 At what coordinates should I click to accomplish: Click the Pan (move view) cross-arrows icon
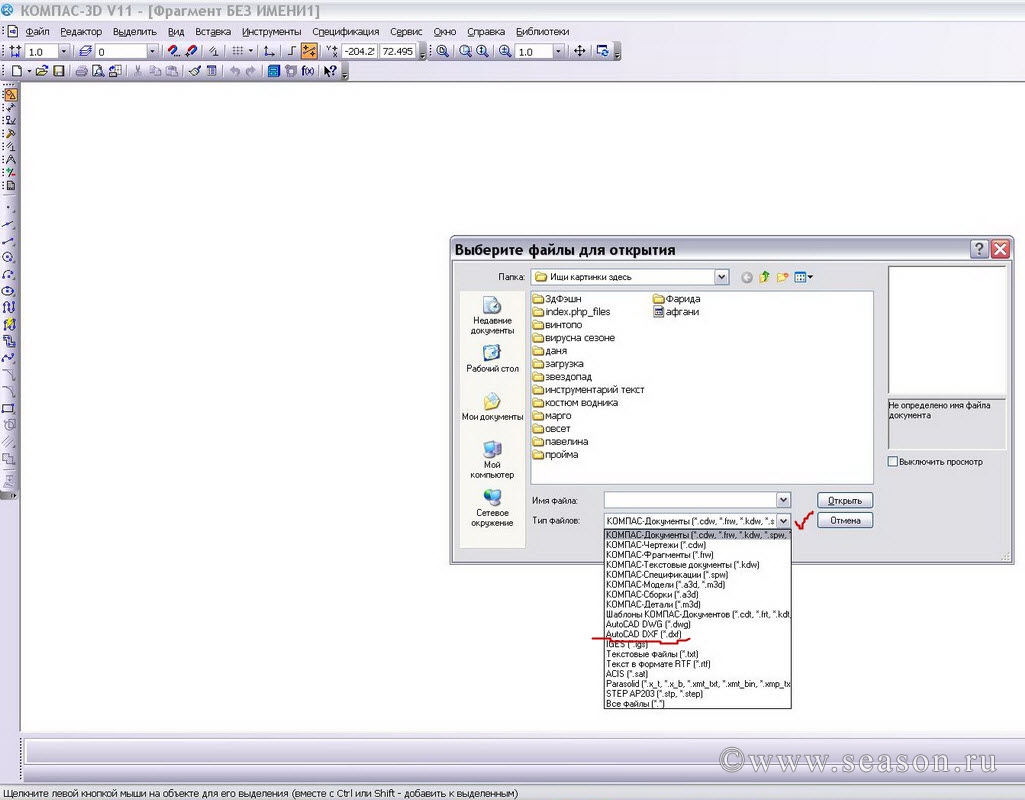click(x=579, y=51)
